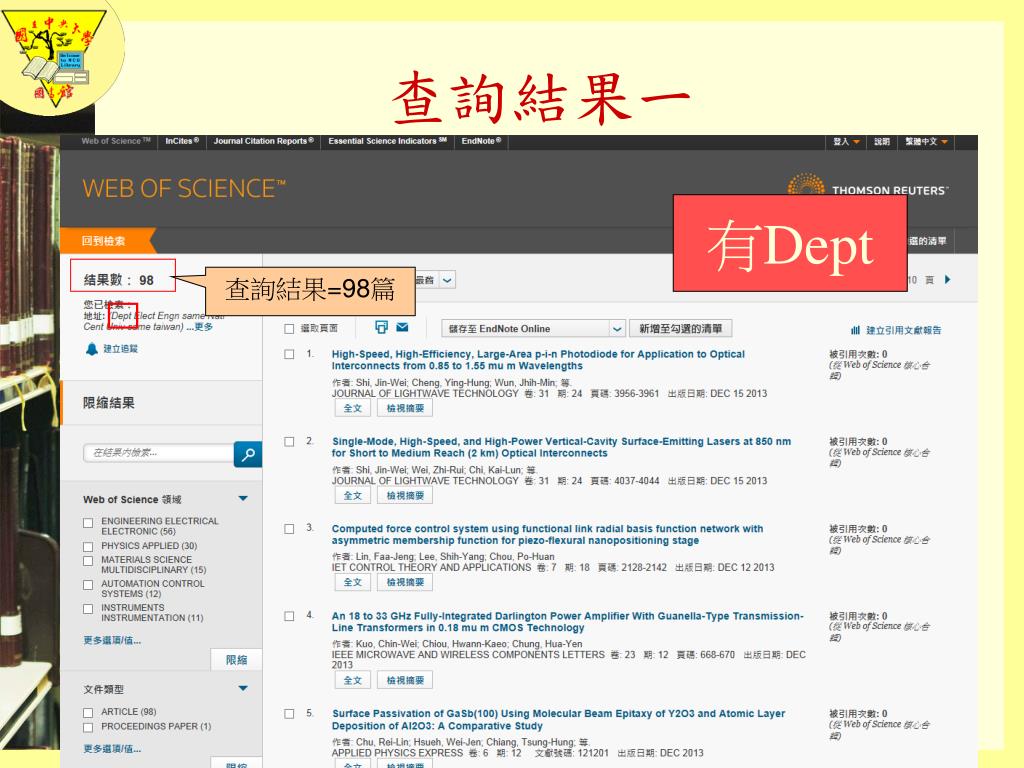Click the create alert bell icon
Image resolution: width=1024 pixels, height=768 pixels.
(91, 349)
